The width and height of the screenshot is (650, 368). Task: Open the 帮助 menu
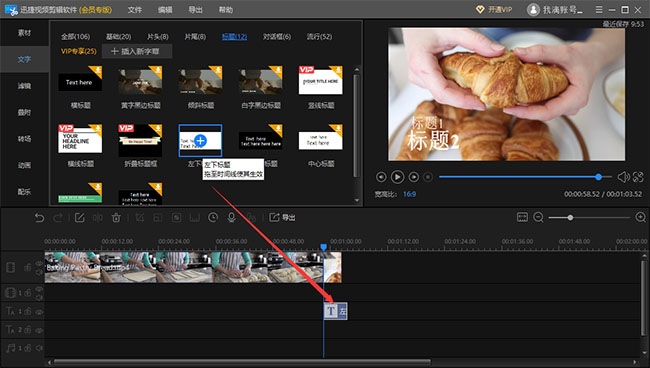pos(226,10)
